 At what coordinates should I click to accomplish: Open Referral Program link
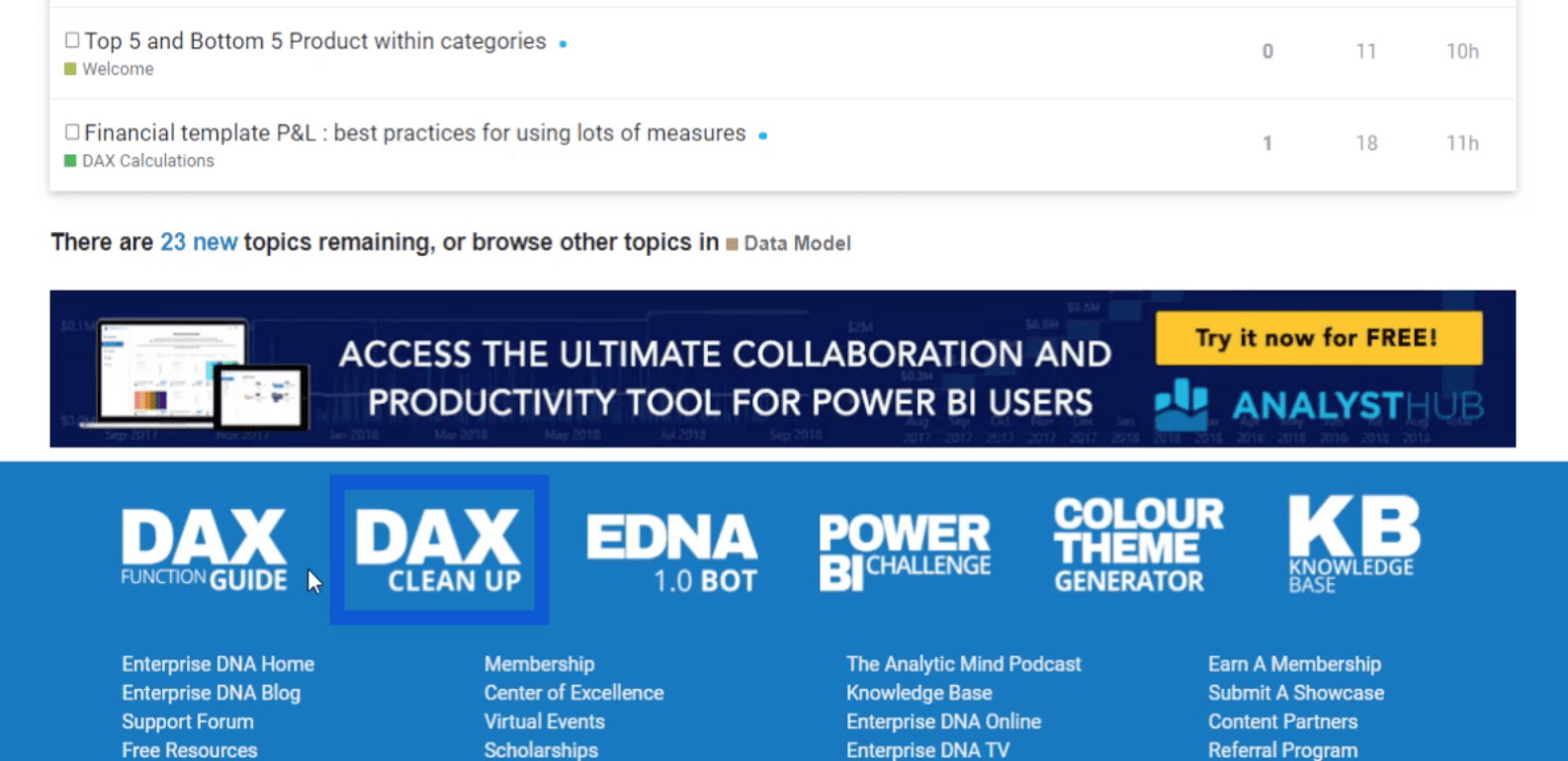[1283, 750]
